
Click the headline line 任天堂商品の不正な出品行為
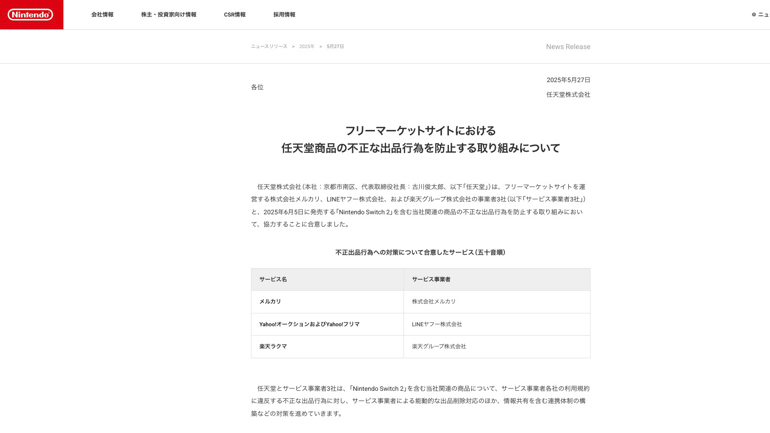[x=420, y=148]
